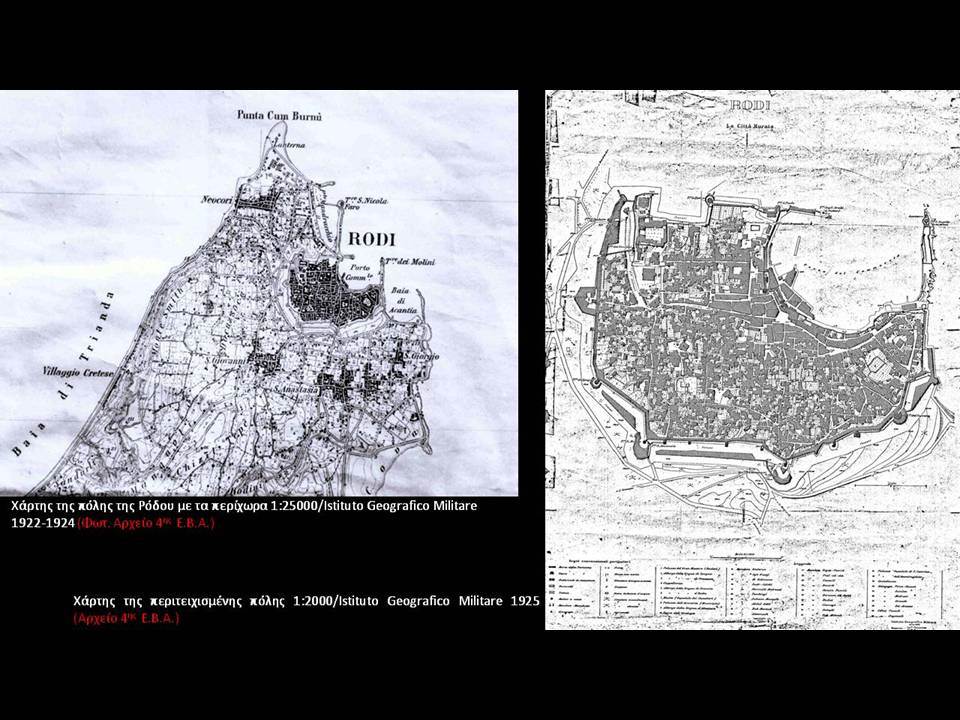Image resolution: width=960 pixels, height=720 pixels.
Task: Click the Baia di Trianda label
Action: pyautogui.click(x=63, y=375)
